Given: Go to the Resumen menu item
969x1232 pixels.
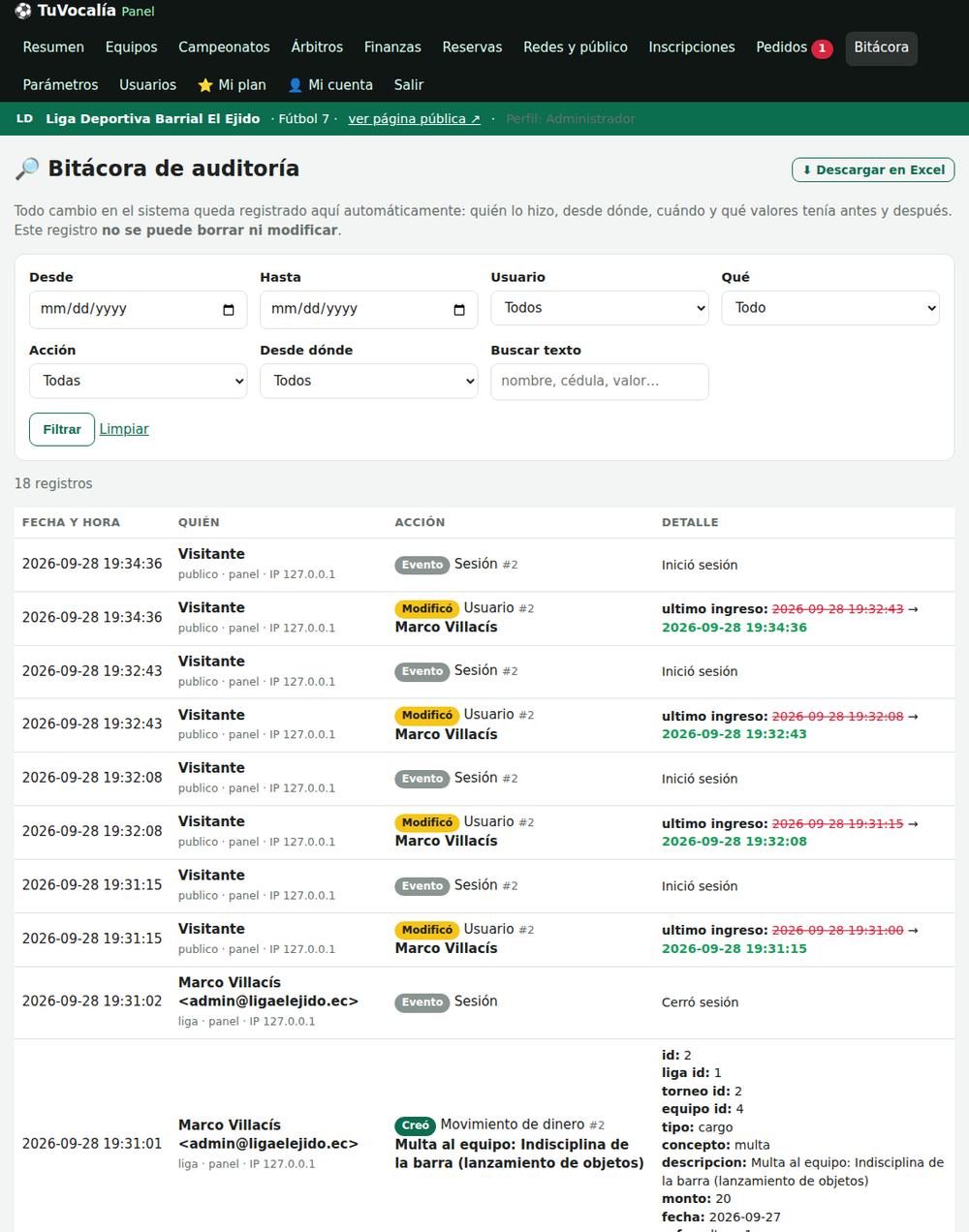Looking at the screenshot, I should tap(53, 47).
